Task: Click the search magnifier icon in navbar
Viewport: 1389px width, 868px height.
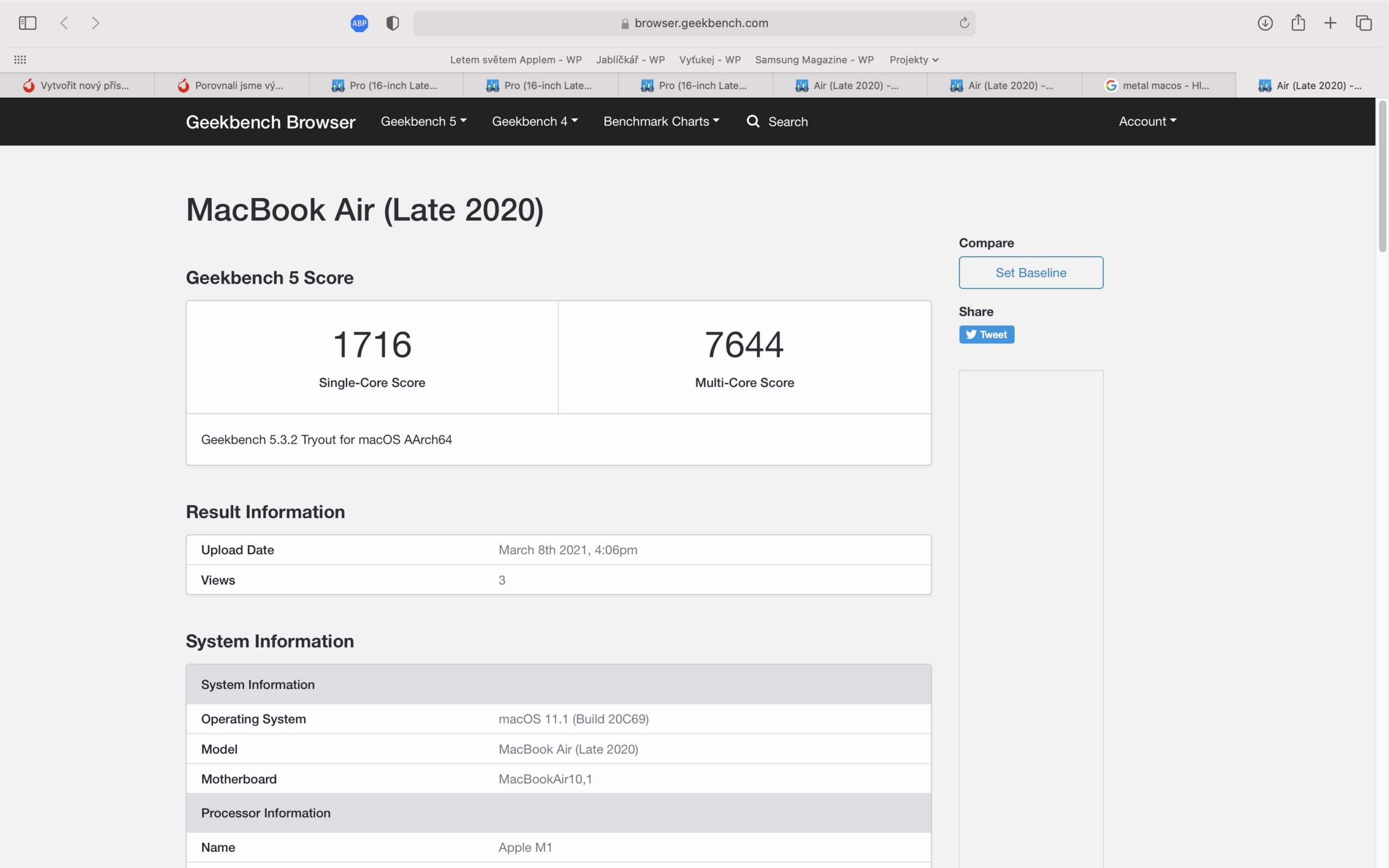Action: [x=753, y=121]
